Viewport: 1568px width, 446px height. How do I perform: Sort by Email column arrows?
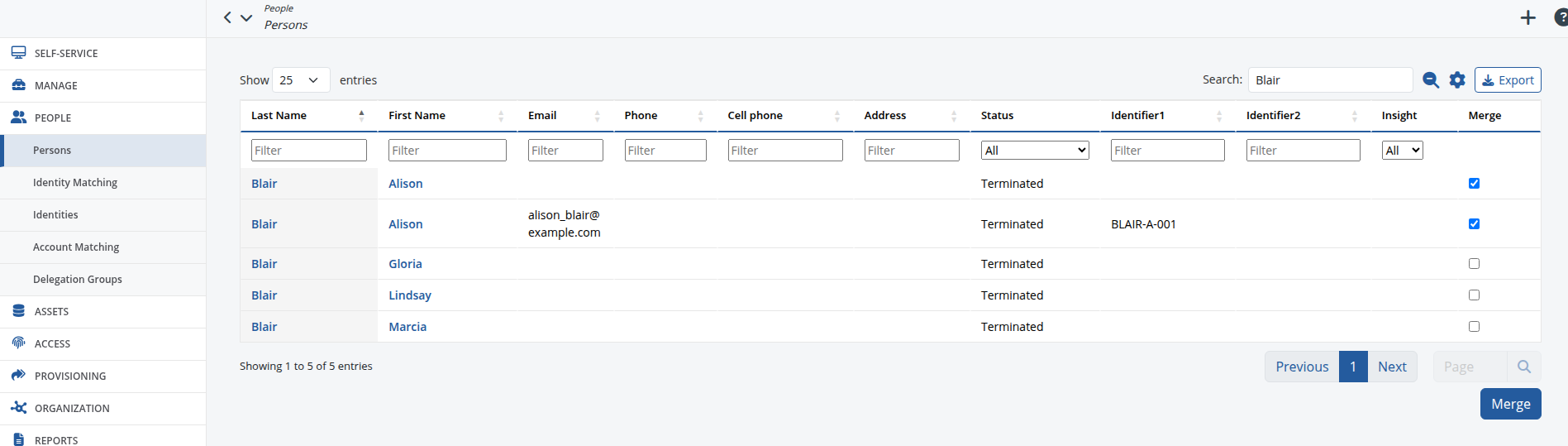coord(598,116)
